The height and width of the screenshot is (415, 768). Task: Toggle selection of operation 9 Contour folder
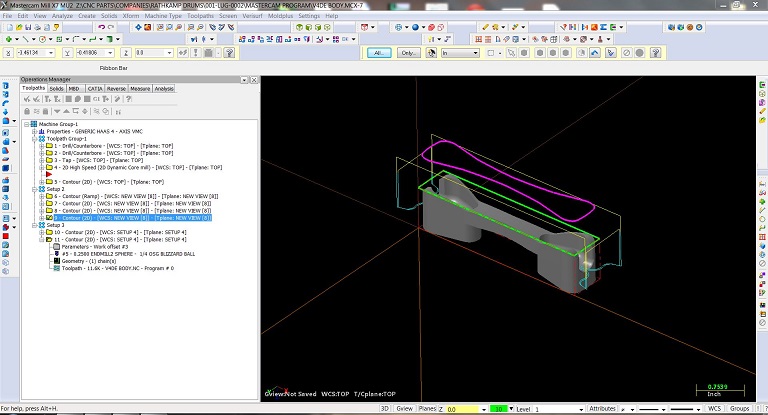[48, 217]
